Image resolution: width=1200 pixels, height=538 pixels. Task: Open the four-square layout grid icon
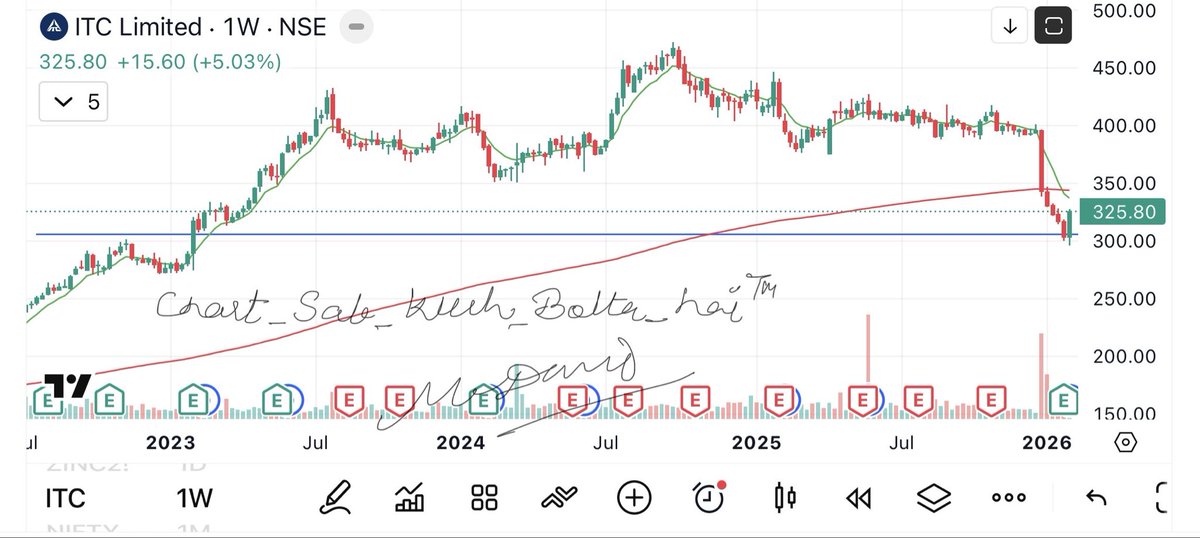(485, 496)
